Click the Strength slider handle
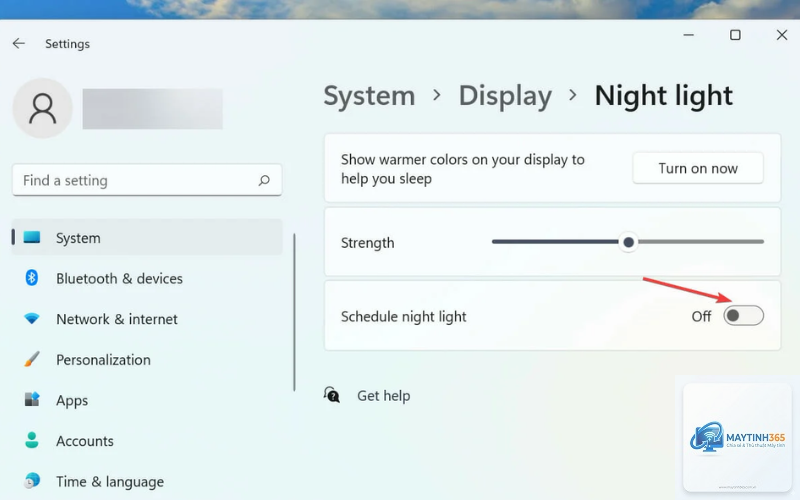Screen dimensions: 800x500 point(629,242)
